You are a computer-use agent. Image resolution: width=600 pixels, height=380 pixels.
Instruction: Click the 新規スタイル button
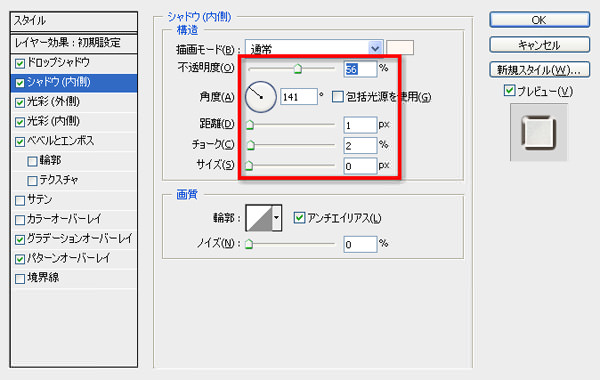pos(540,70)
